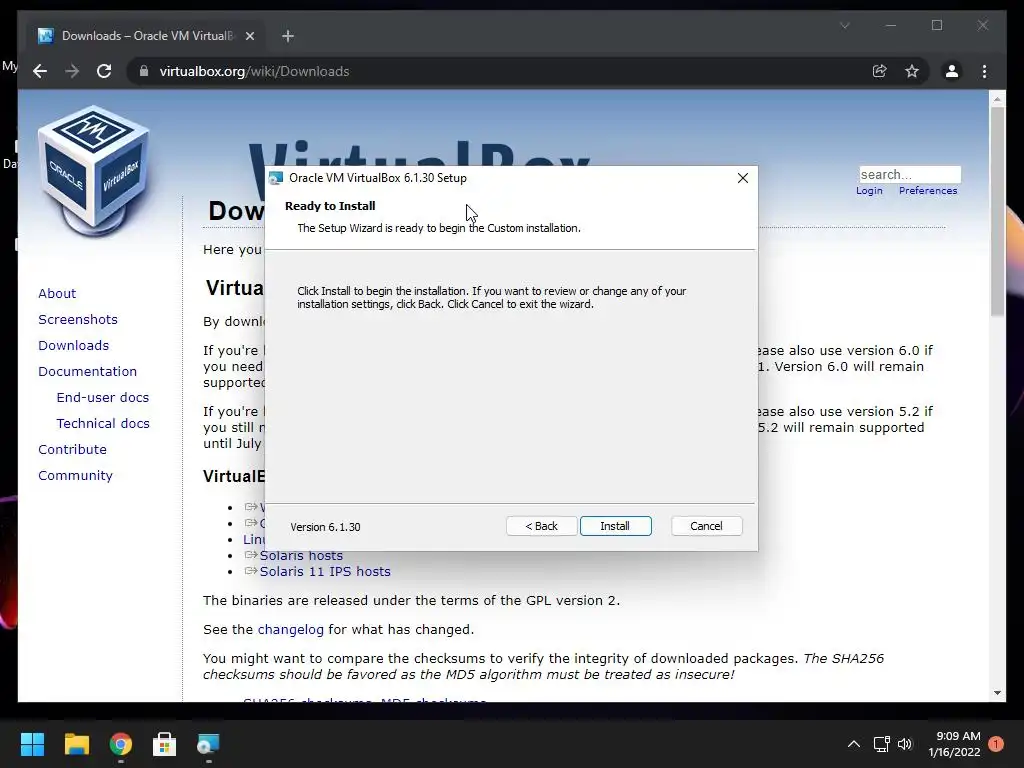Click the volume speaker tray icon
The image size is (1024, 768).
pyautogui.click(x=904, y=744)
